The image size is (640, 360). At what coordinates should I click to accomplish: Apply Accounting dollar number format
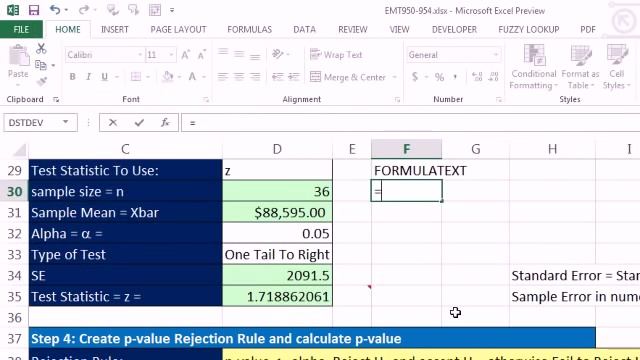[415, 76]
